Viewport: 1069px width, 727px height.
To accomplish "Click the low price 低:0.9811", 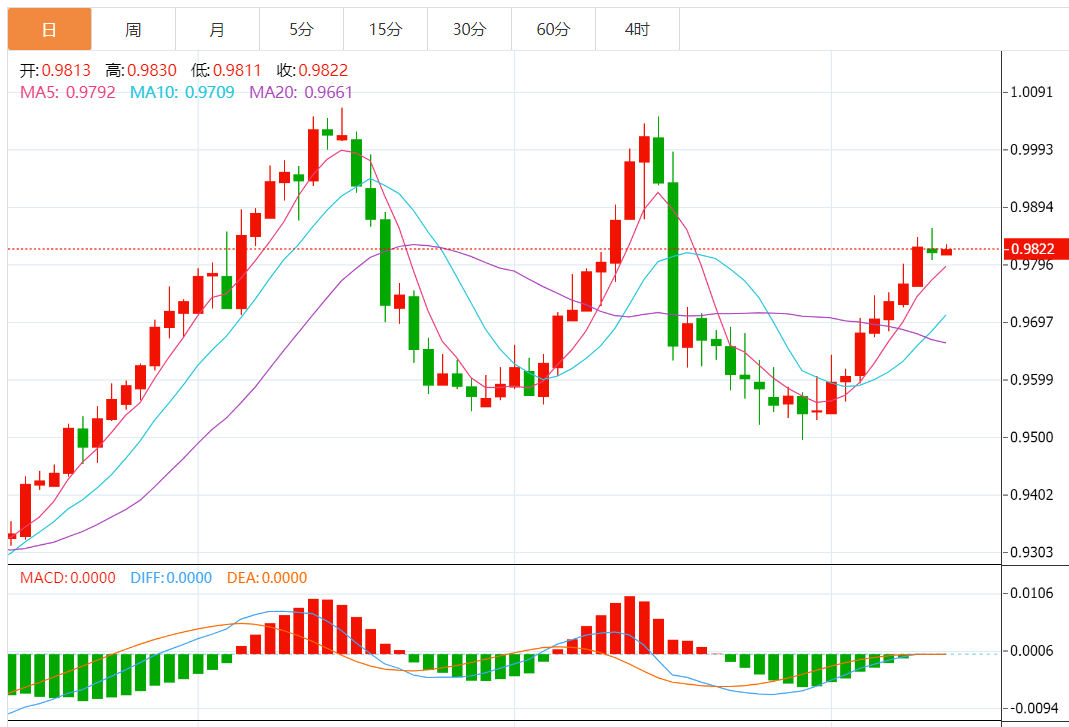I will pyautogui.click(x=226, y=70).
